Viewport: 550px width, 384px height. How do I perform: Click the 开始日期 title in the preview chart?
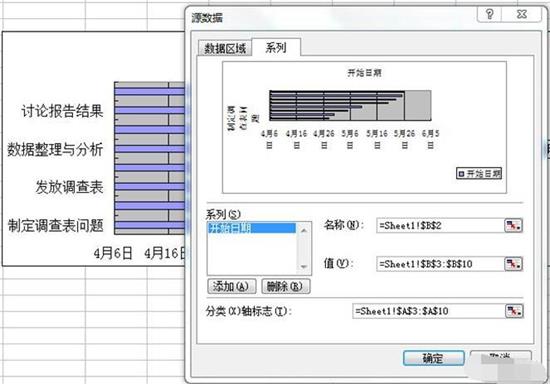click(364, 73)
